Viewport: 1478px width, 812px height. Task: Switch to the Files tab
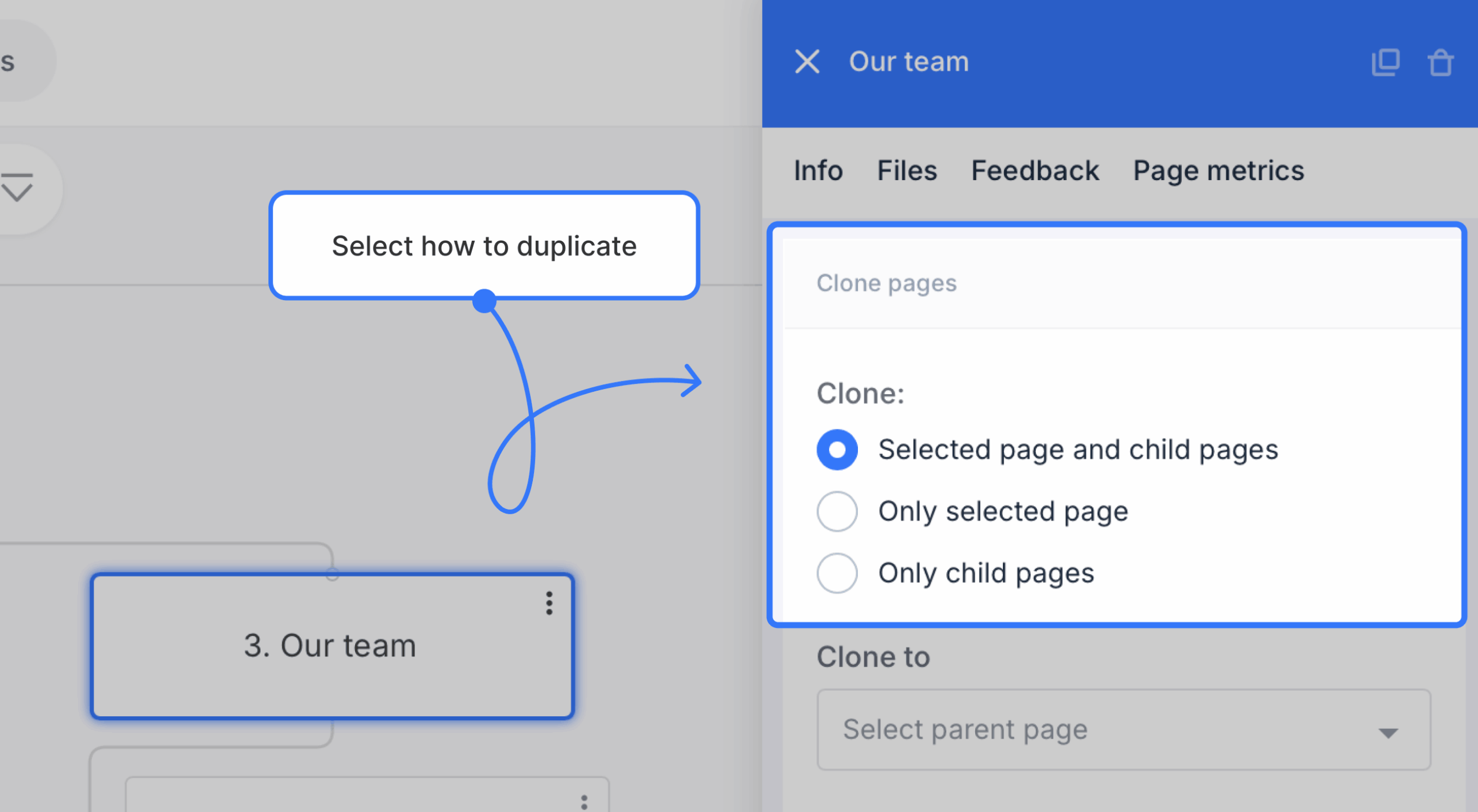click(x=907, y=171)
